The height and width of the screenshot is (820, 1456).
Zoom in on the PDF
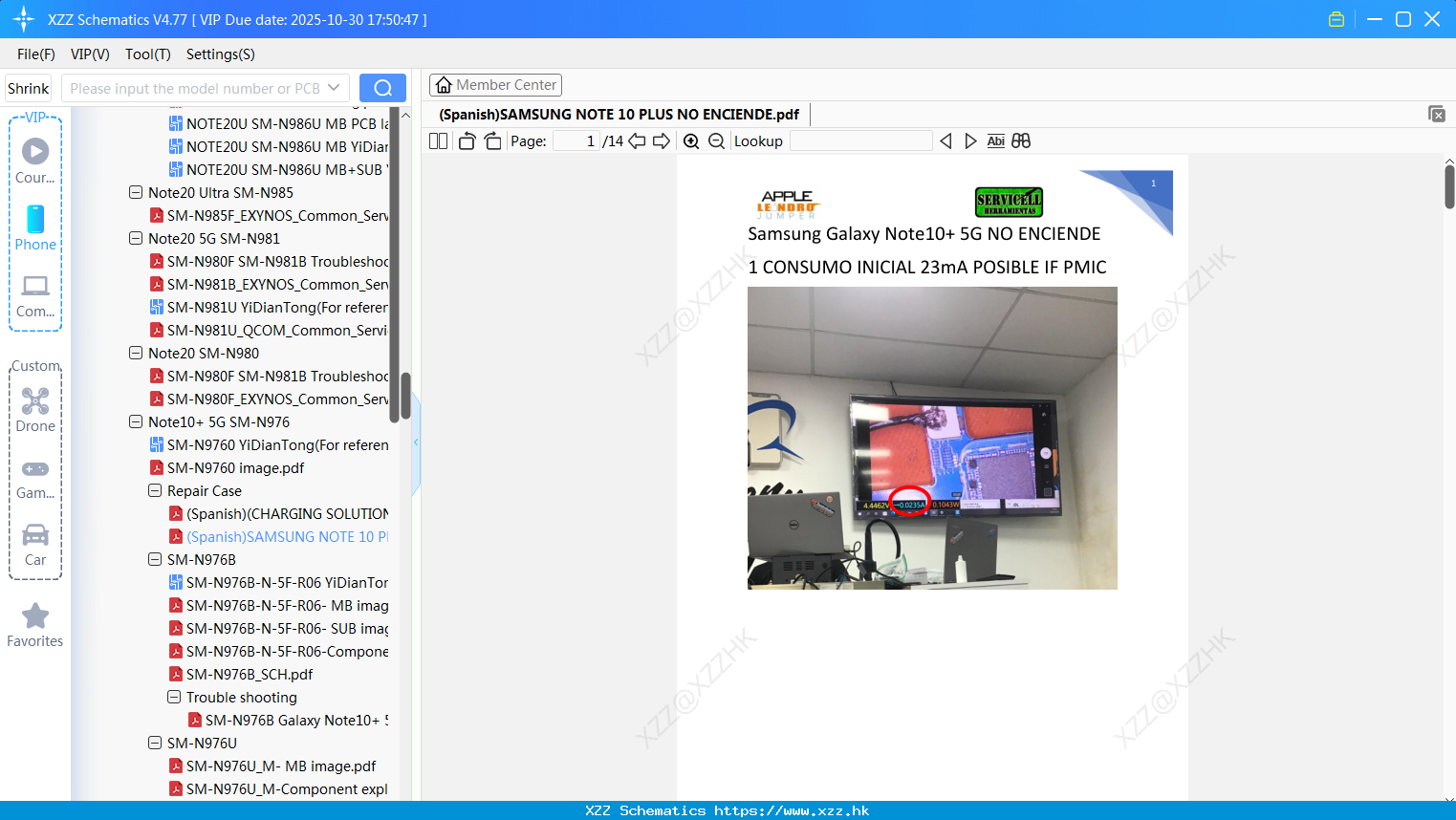pyautogui.click(x=691, y=140)
